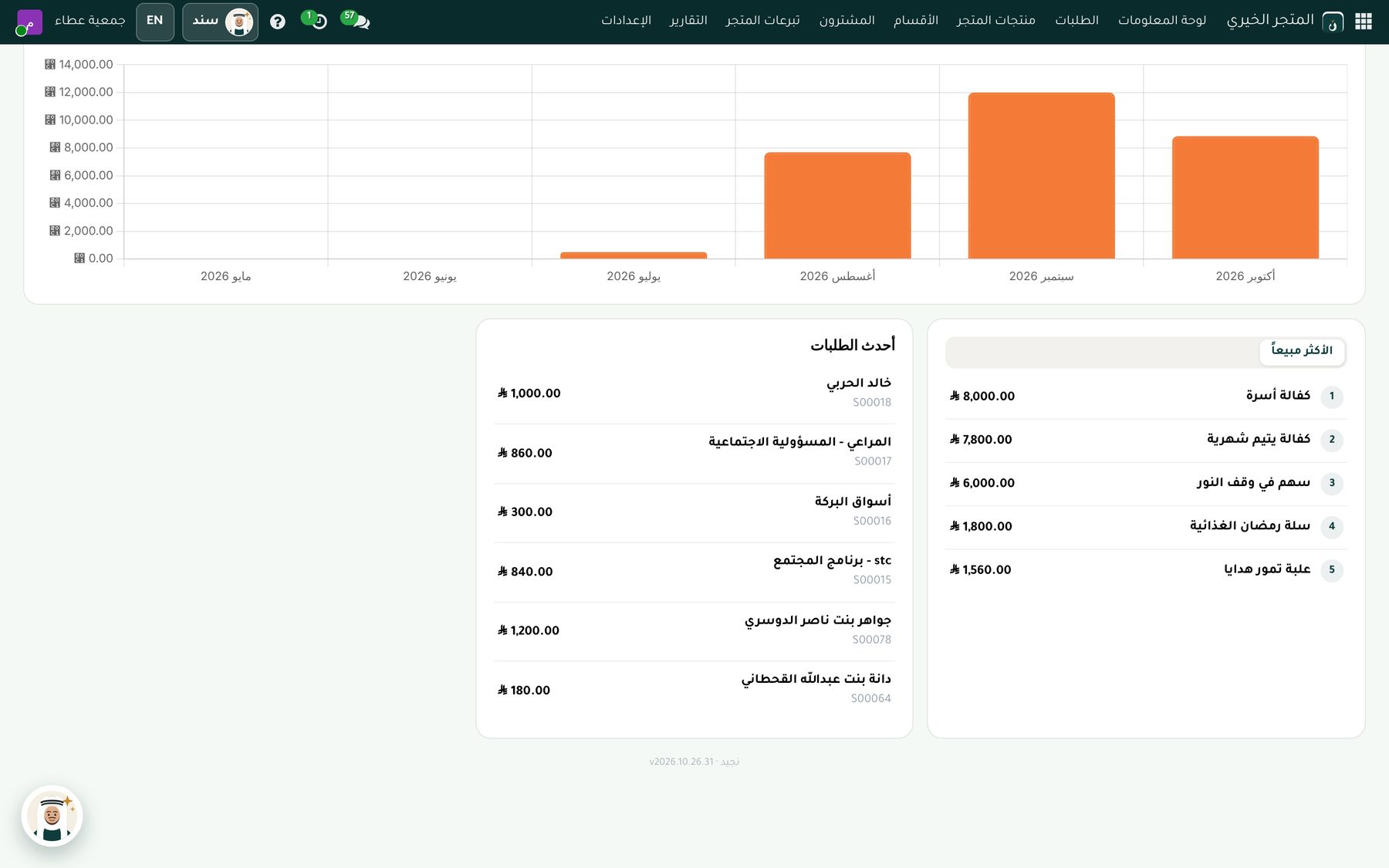Screen dimensions: 1389x868
Task: Click the 1,200.00 order amount
Action: [x=529, y=630]
